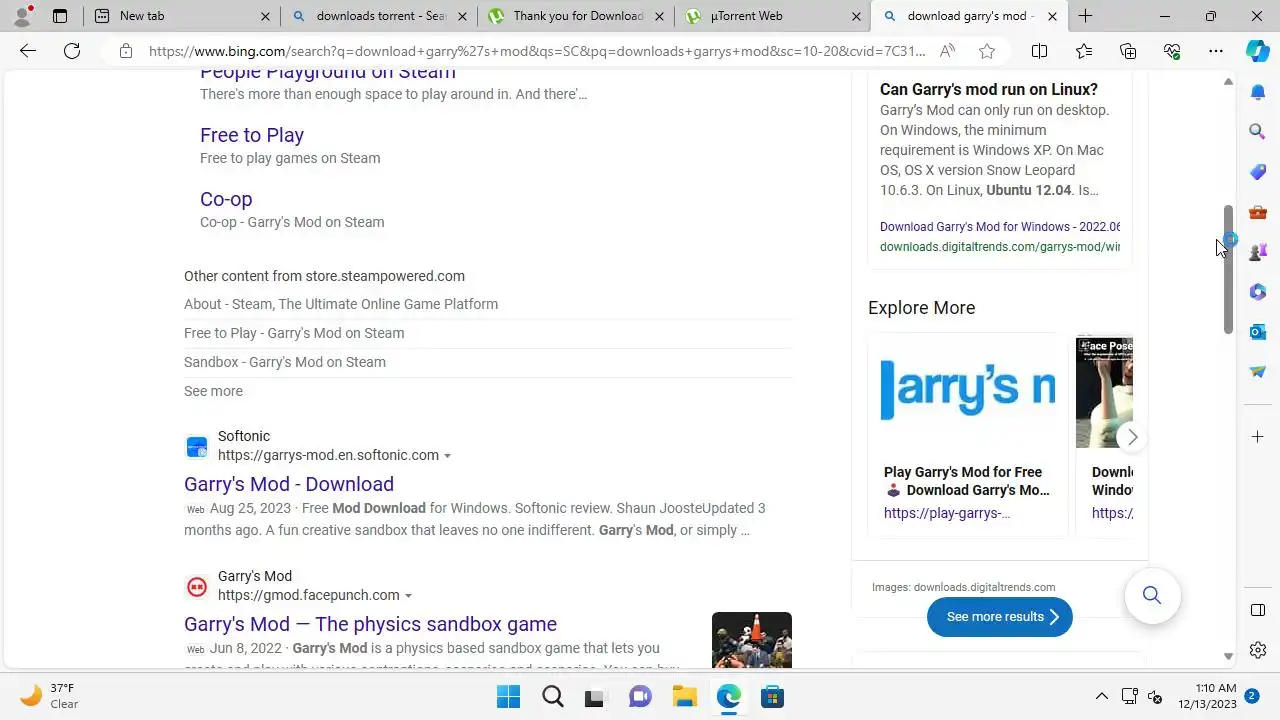1280x720 pixels.
Task: Expand the gmod.facepunch.com URL dropdown arrow
Action: pyautogui.click(x=408, y=596)
